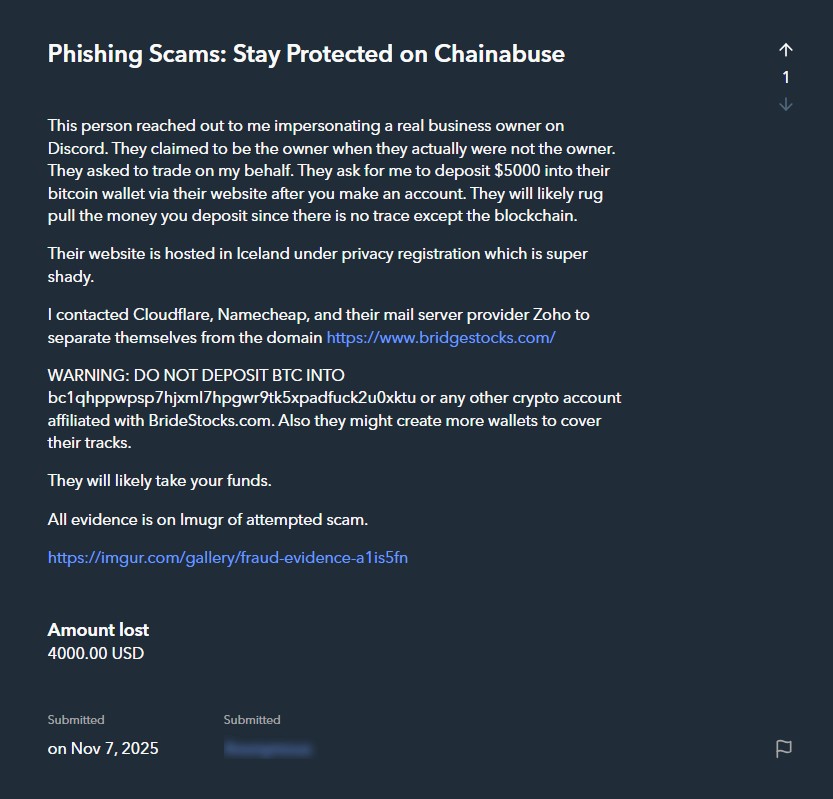Click the report flag near the submitter name
Viewport: 833px width, 799px height.
(784, 748)
